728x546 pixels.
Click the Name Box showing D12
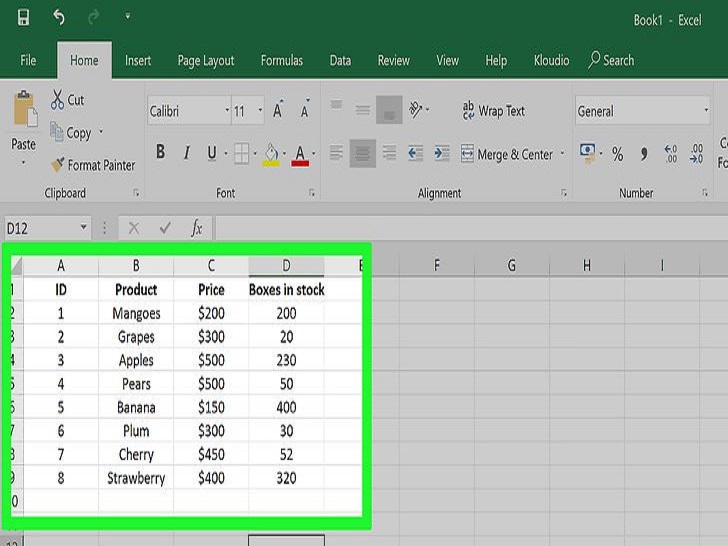[41, 228]
